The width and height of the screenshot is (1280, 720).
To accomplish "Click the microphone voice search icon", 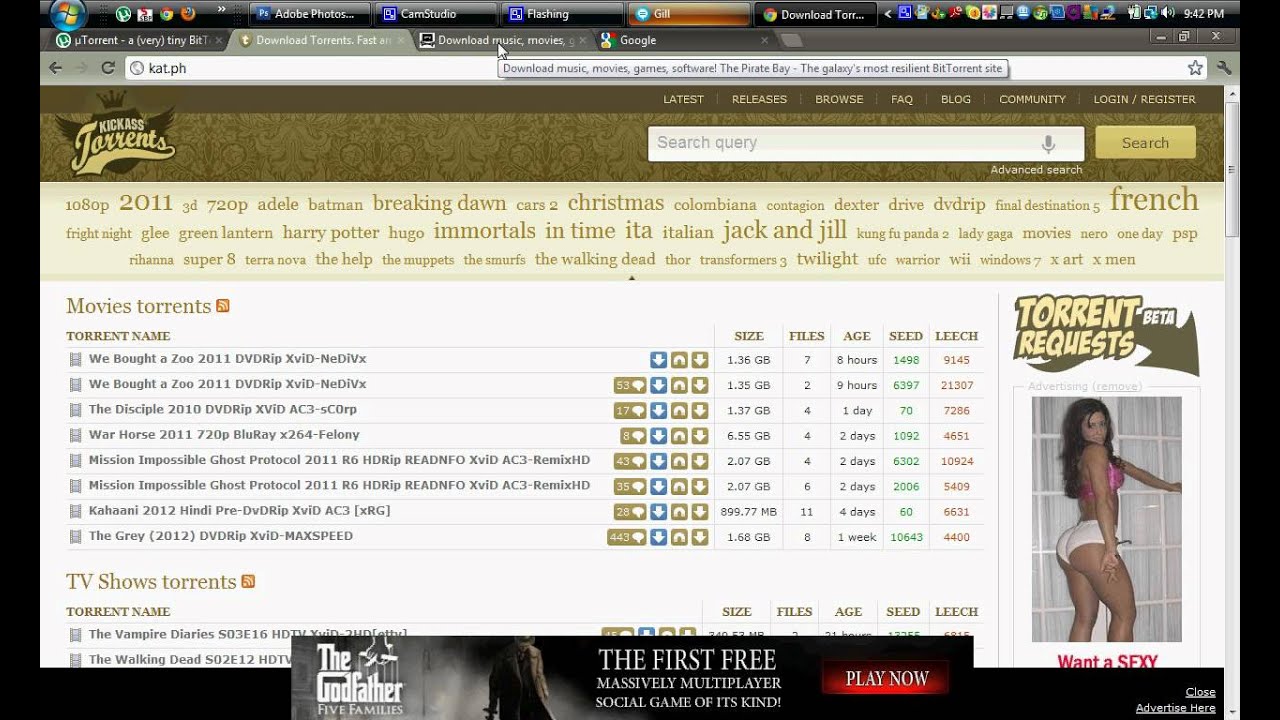I will click(x=1048, y=143).
